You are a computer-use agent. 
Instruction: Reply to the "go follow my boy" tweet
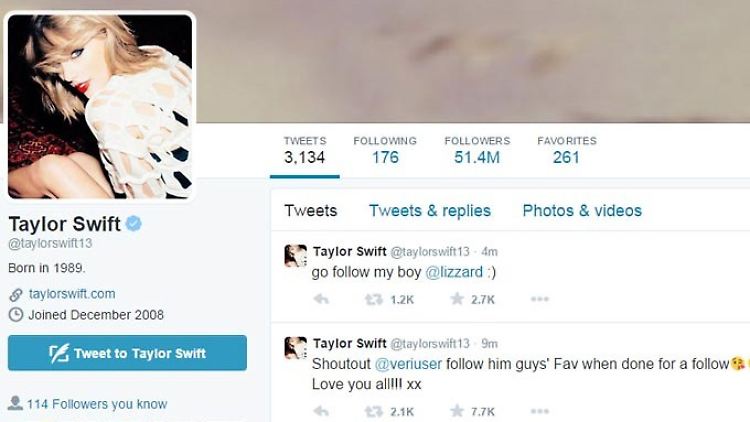tap(321, 300)
